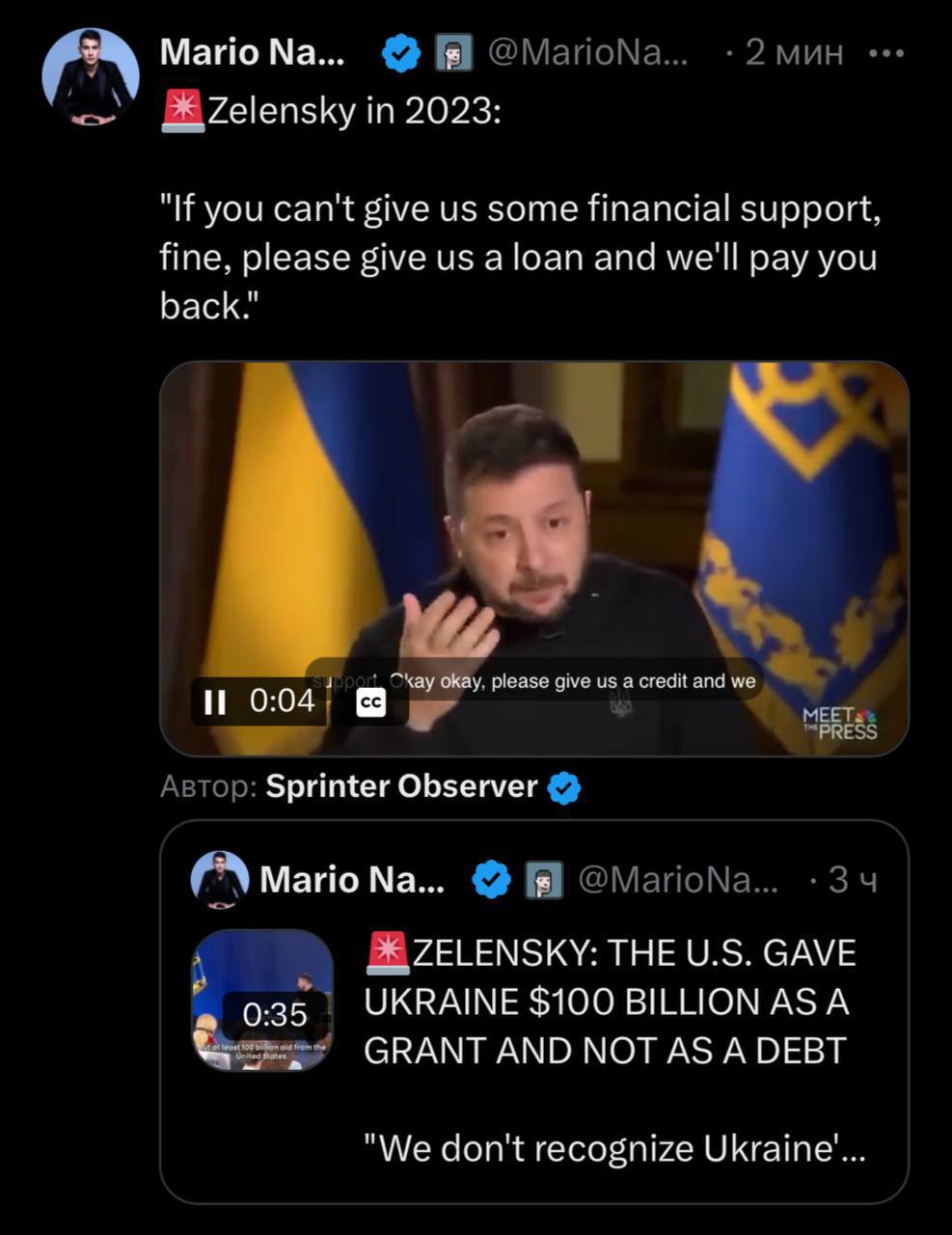Click the affiliate badge icon next to the top handle

(453, 53)
